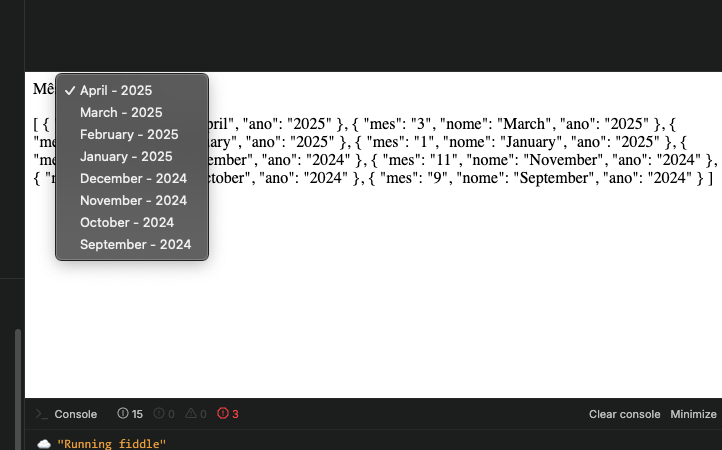The height and width of the screenshot is (450, 722).
Task: Choose "March - 2025" from the month list
Action: (x=121, y=112)
